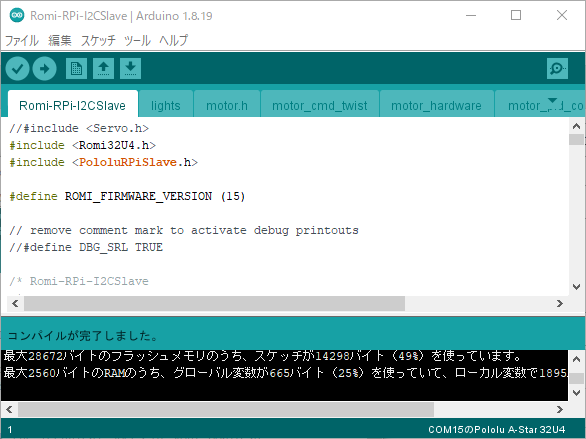Click the Arduino logo in title bar
The height and width of the screenshot is (439, 586).
(16, 15)
